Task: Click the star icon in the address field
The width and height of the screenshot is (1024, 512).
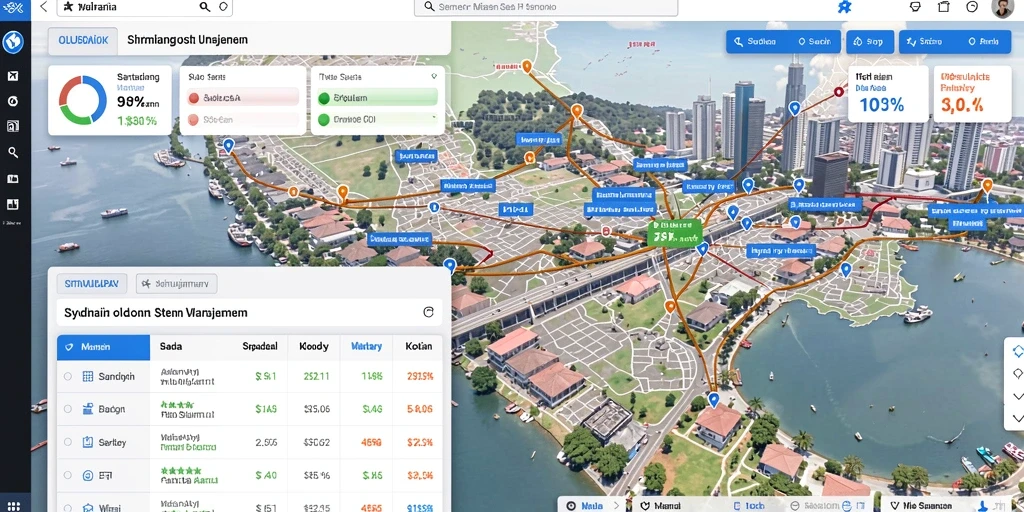Action: coord(68,7)
